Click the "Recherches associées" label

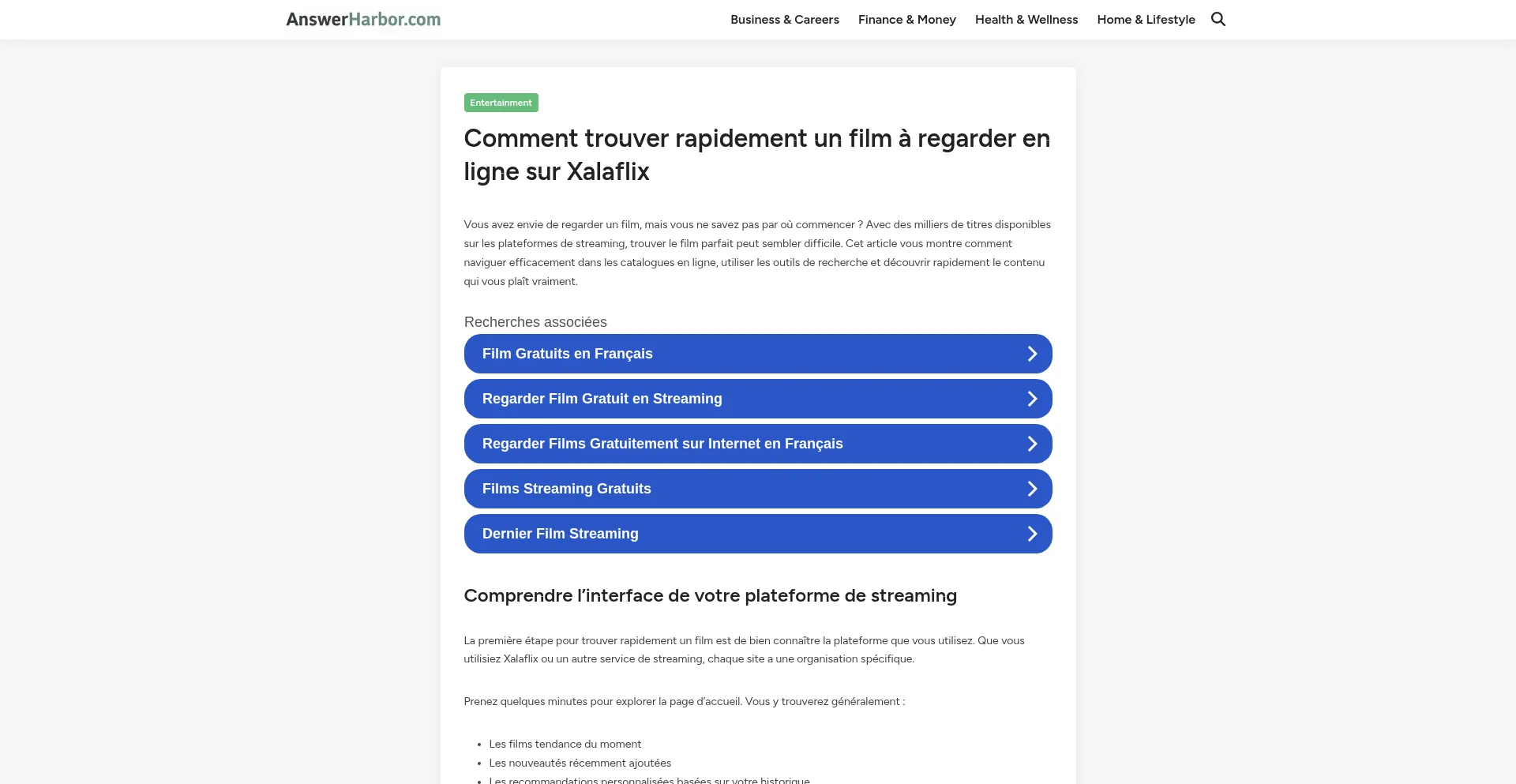[x=535, y=322]
